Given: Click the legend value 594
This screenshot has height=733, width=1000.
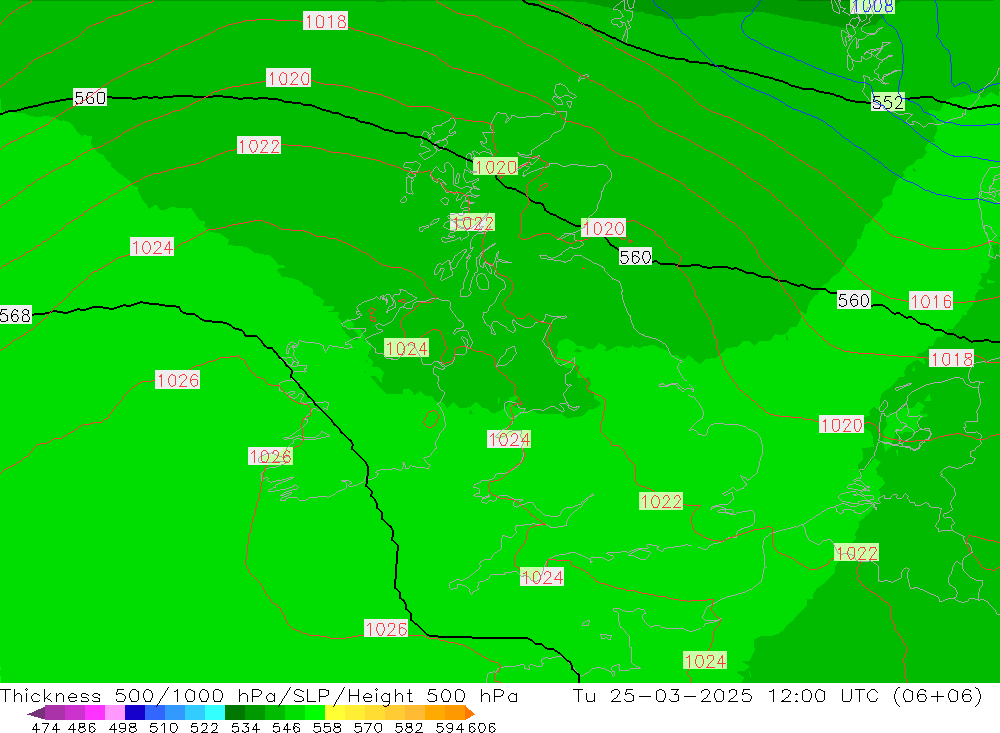Looking at the screenshot, I should [450, 727].
